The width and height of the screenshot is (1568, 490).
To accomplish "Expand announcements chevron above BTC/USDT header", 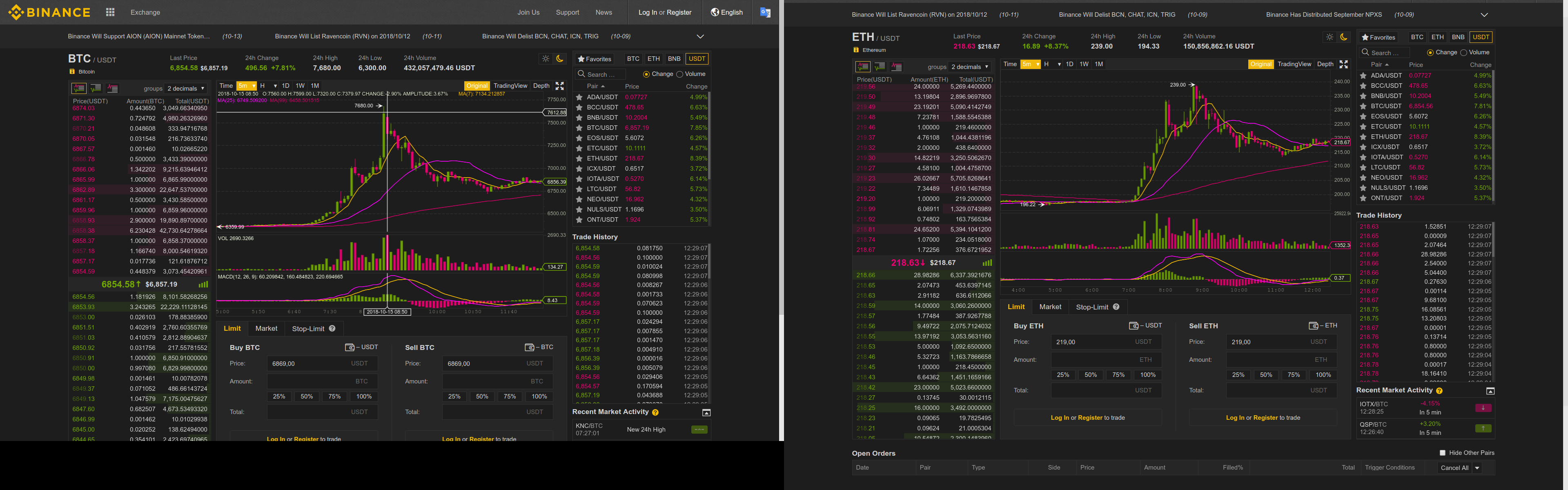I will click(700, 36).
